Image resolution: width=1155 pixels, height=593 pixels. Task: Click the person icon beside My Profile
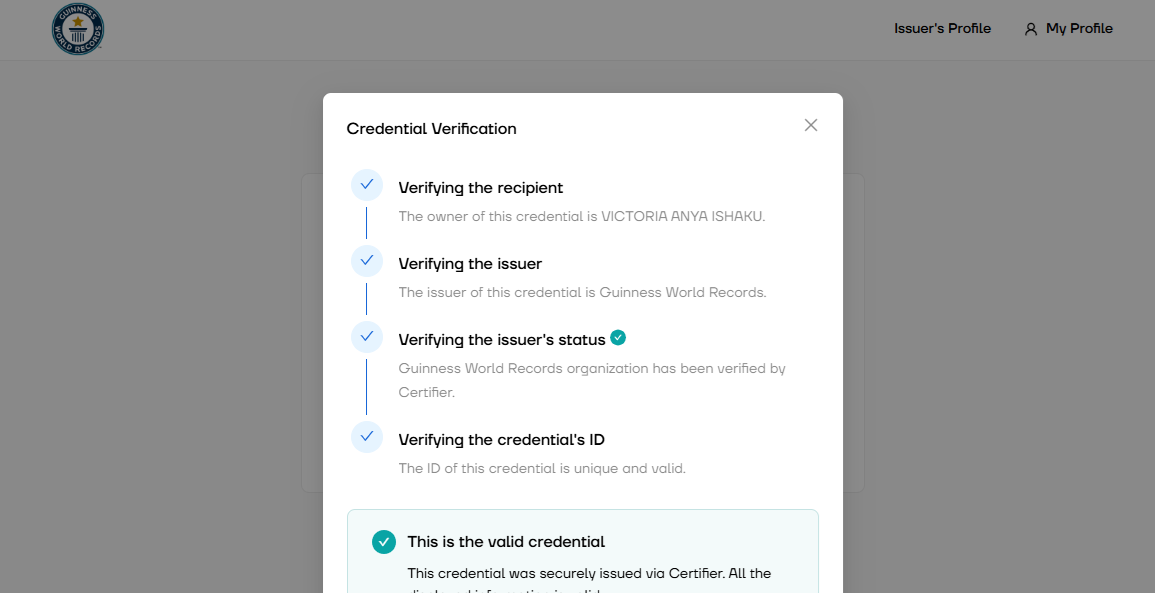pos(1031,28)
